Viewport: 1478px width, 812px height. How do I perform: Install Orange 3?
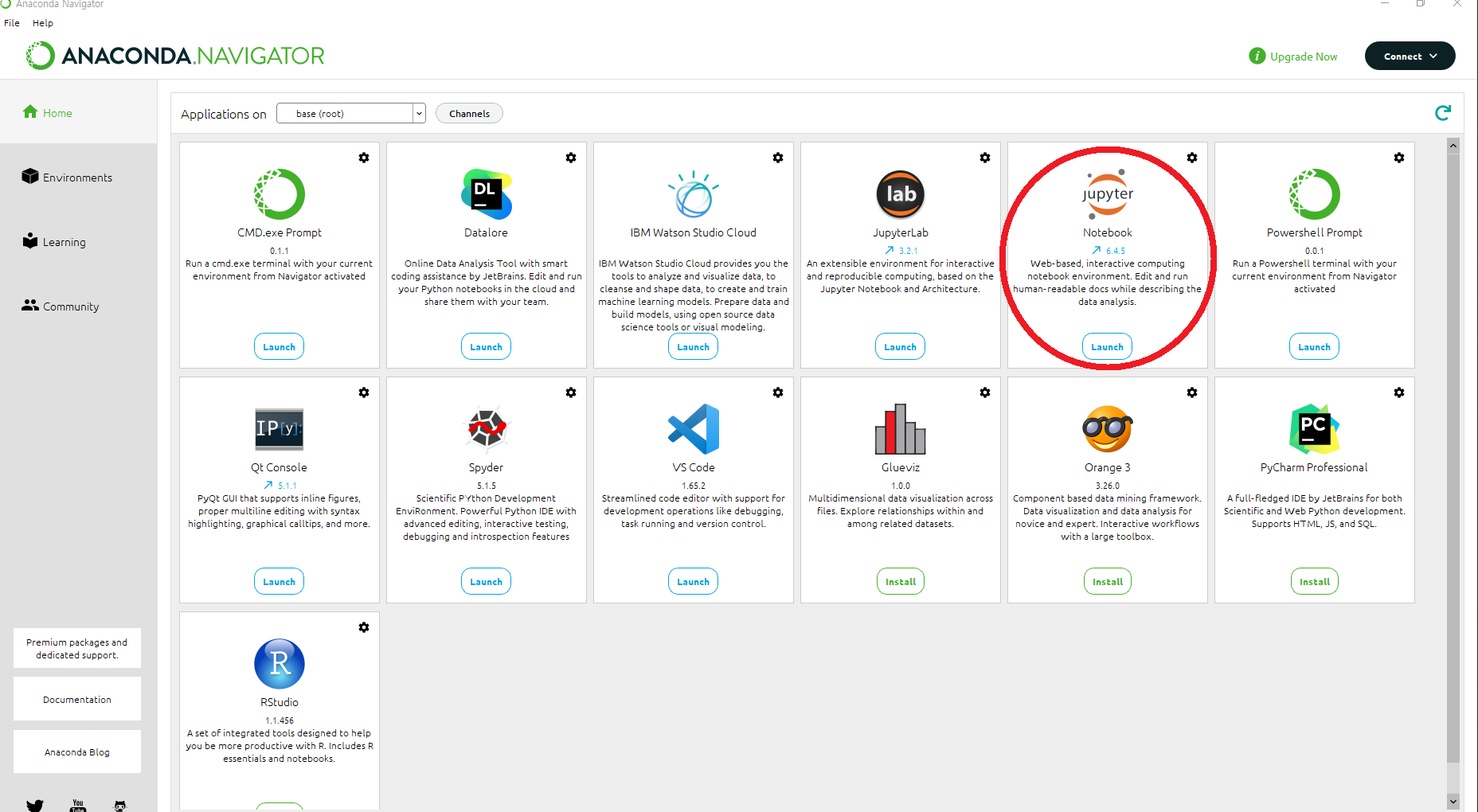pos(1108,581)
